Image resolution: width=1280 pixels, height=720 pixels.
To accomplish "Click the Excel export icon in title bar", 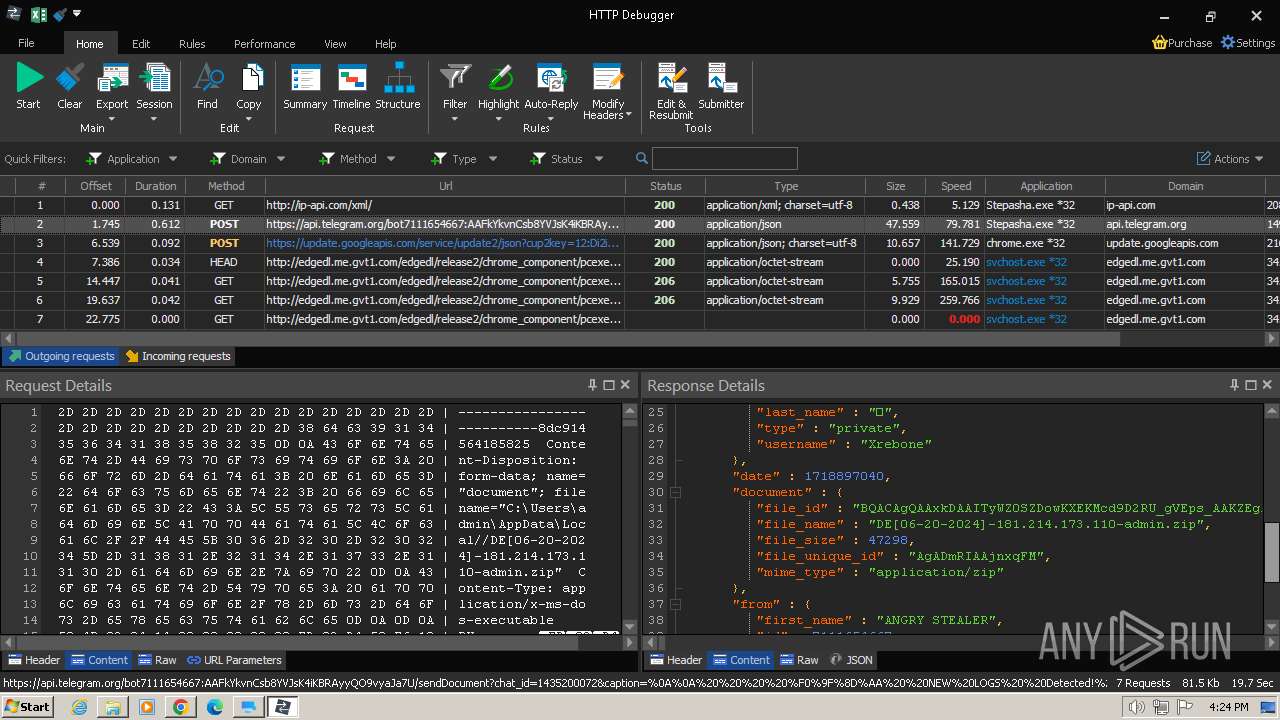I will [38, 15].
